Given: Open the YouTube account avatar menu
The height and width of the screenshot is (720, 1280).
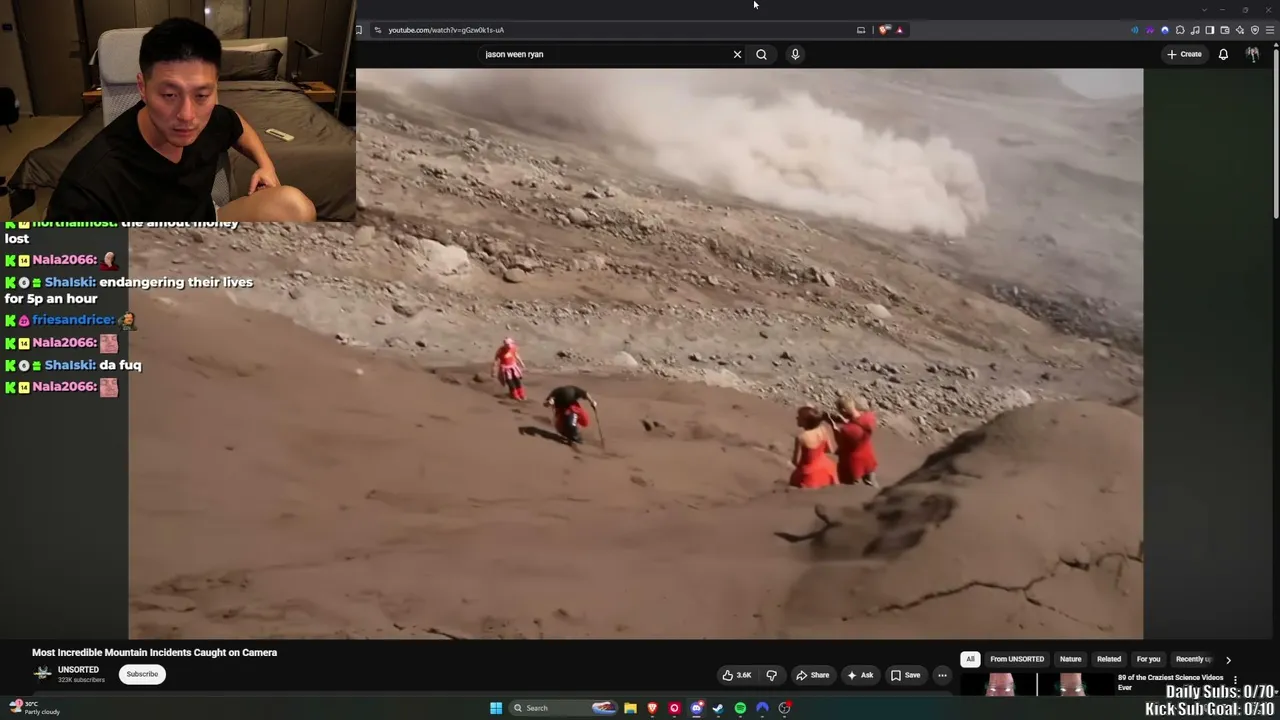Looking at the screenshot, I should pyautogui.click(x=1252, y=54).
